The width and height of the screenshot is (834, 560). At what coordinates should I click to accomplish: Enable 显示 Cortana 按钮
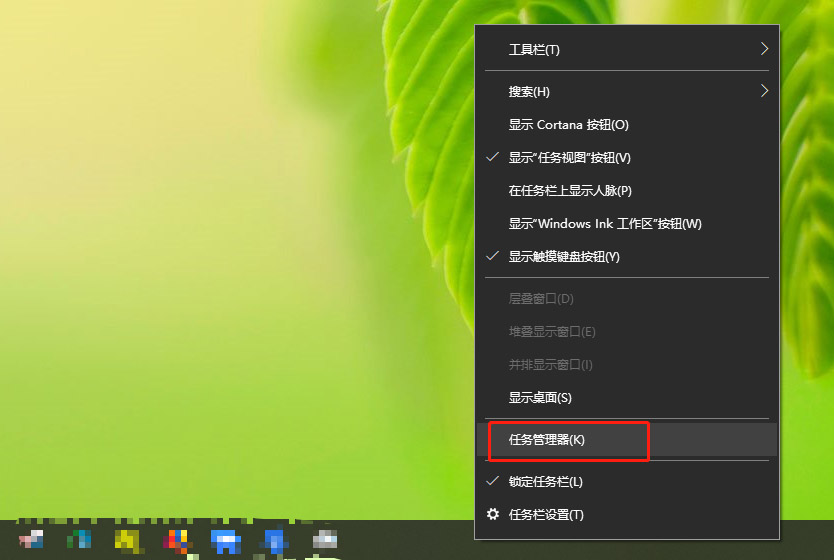568,125
